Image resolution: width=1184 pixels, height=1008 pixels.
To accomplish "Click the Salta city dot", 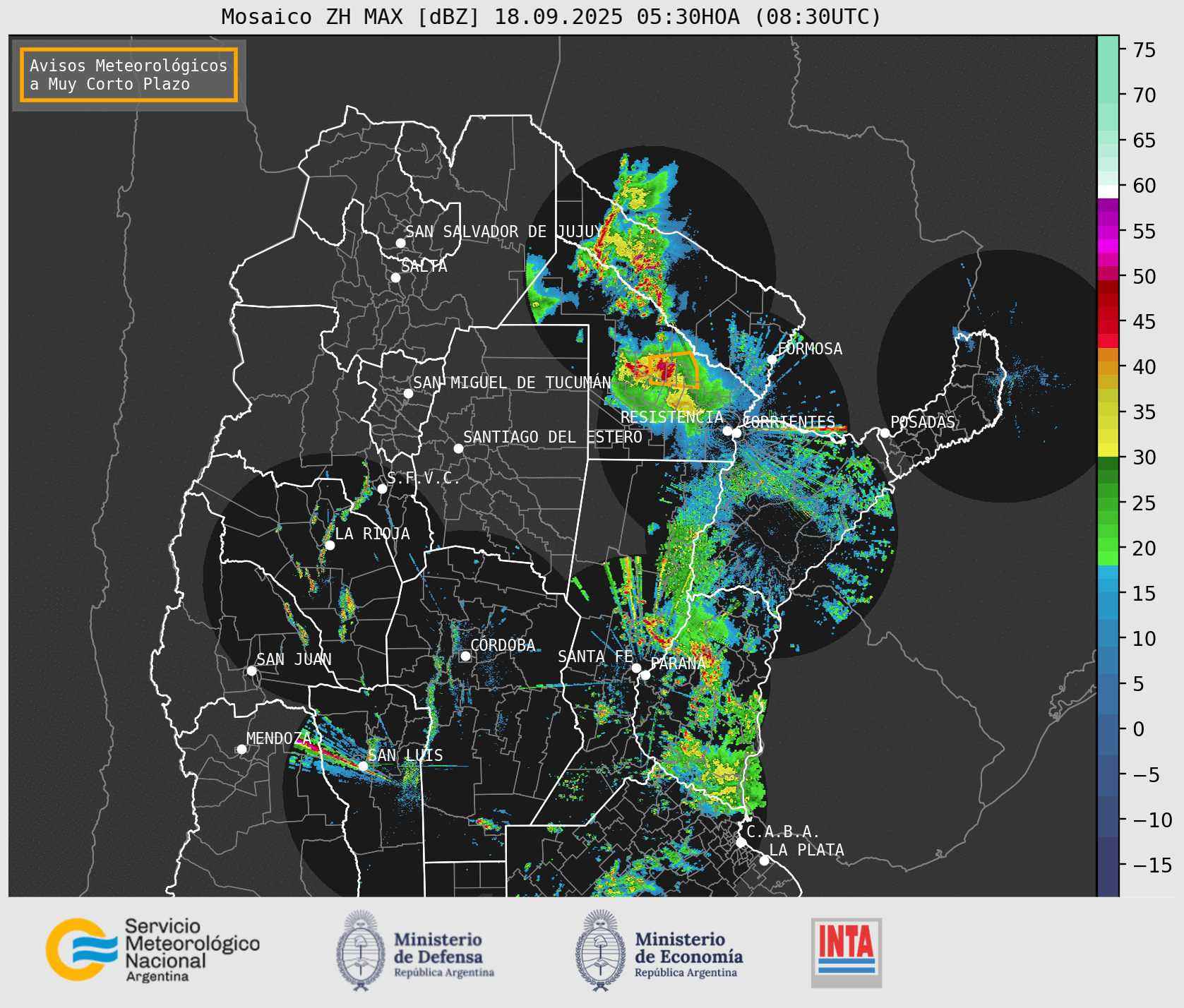I will (395, 277).
